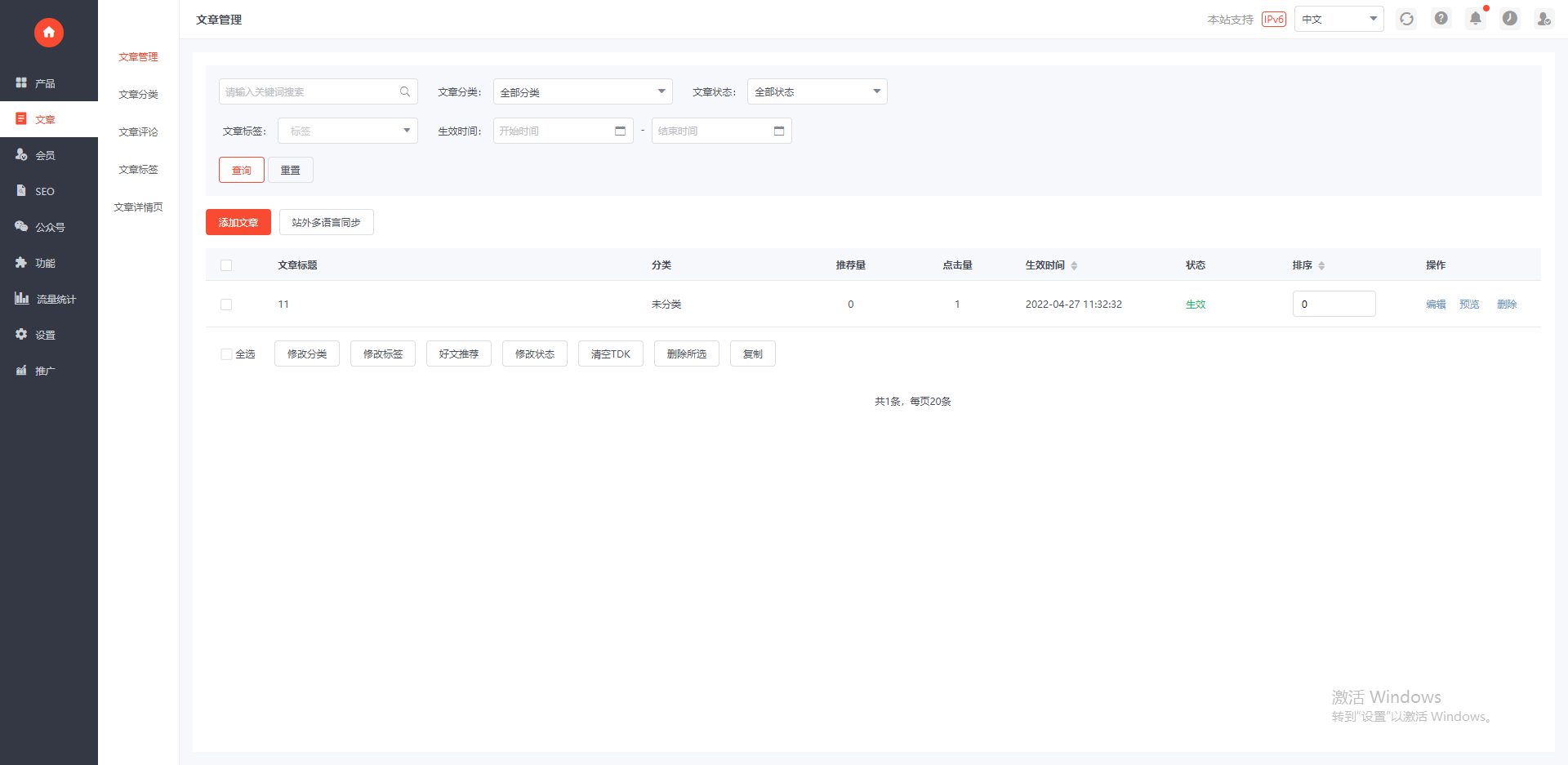Select 文章详情页 submenu item
The image size is (1568, 765).
tap(138, 207)
